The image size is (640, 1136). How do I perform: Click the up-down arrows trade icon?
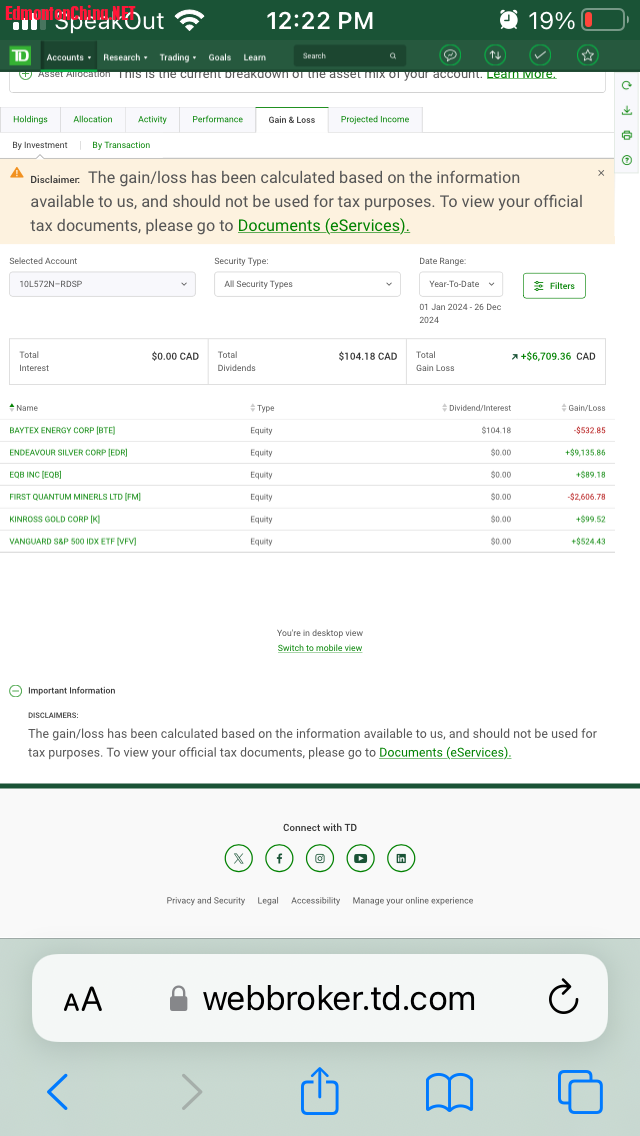(494, 56)
